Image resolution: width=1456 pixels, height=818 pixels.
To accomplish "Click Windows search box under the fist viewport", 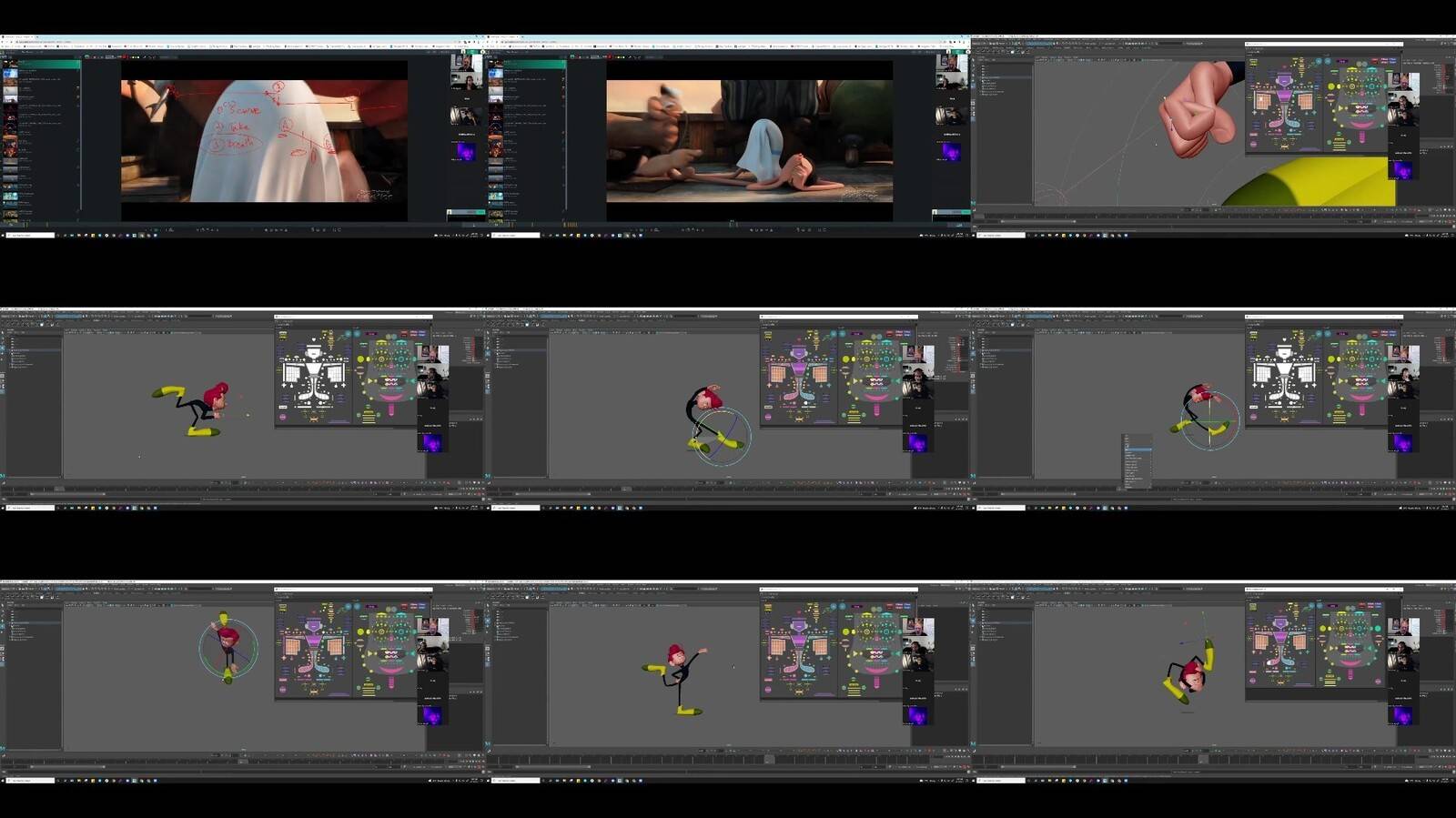I will (x=1001, y=235).
